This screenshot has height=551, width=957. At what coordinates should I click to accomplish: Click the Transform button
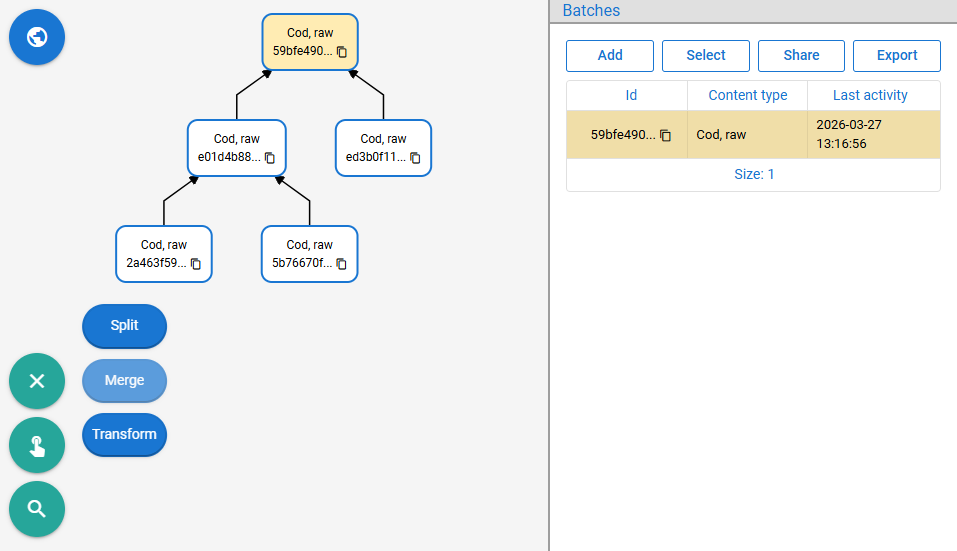coord(125,434)
